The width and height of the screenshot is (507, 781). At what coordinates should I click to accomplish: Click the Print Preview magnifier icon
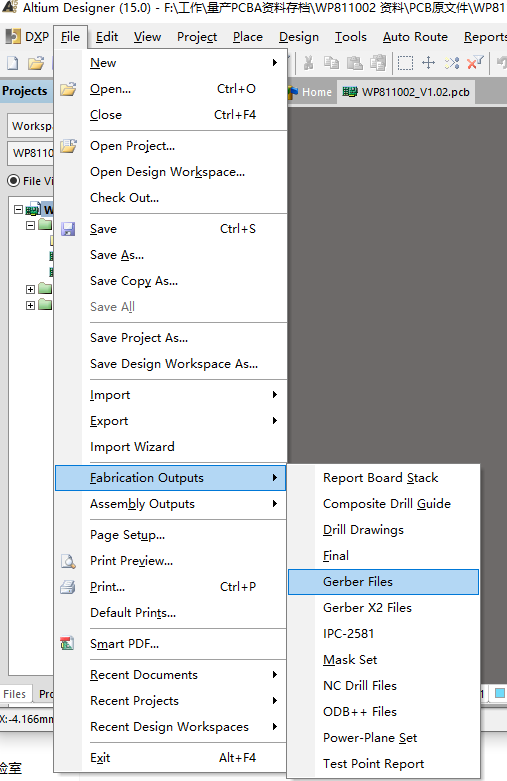(68, 561)
